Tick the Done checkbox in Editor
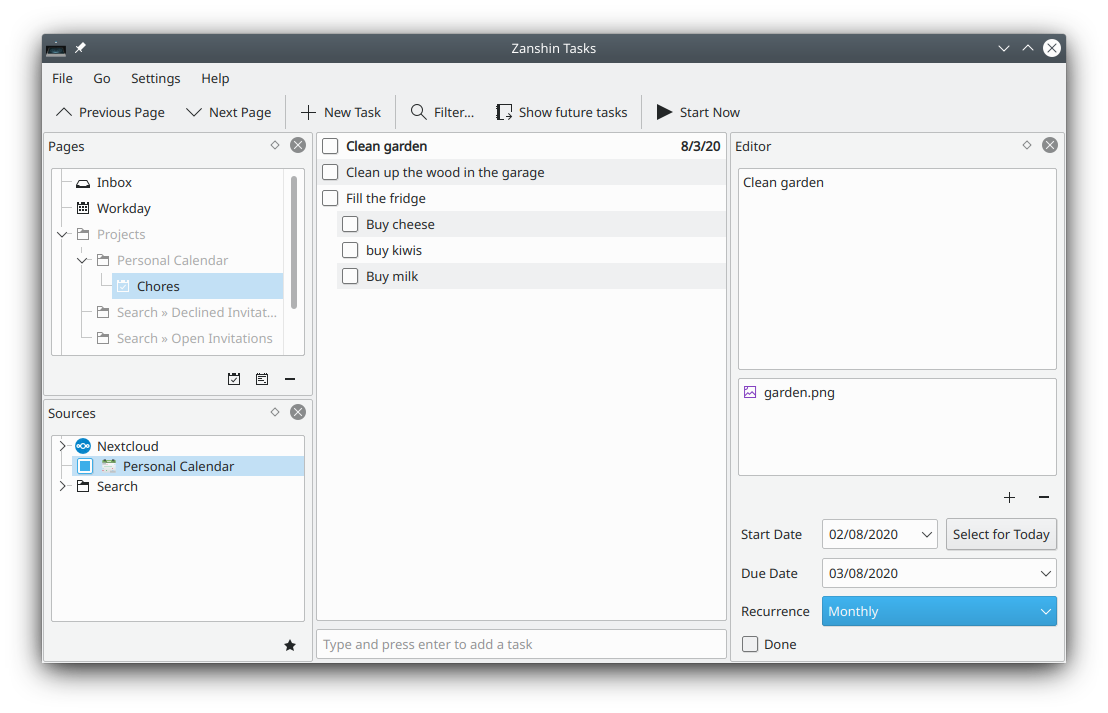This screenshot has height=713, width=1108. click(750, 645)
